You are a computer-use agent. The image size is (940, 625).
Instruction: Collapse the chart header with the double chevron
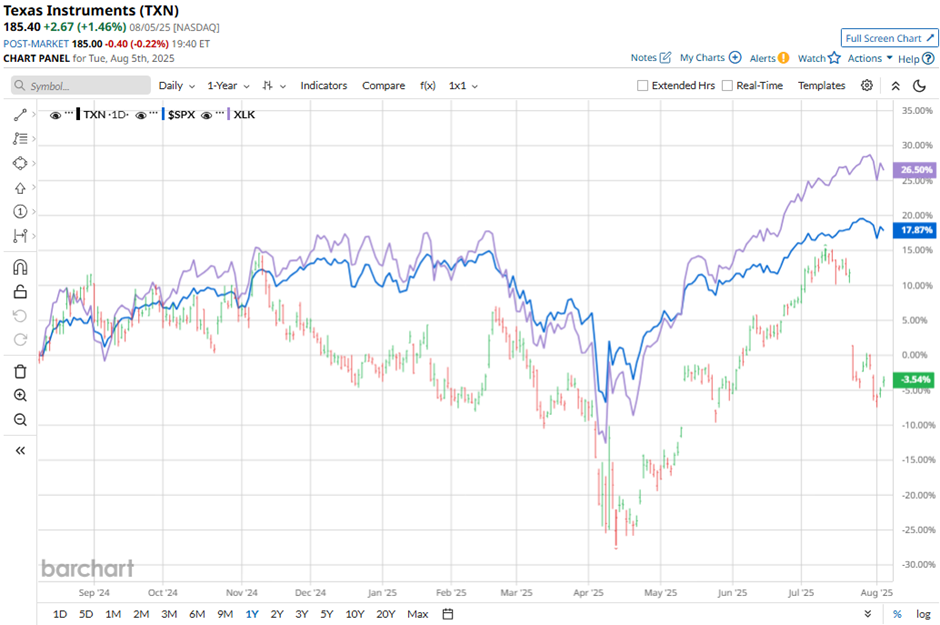click(x=896, y=86)
